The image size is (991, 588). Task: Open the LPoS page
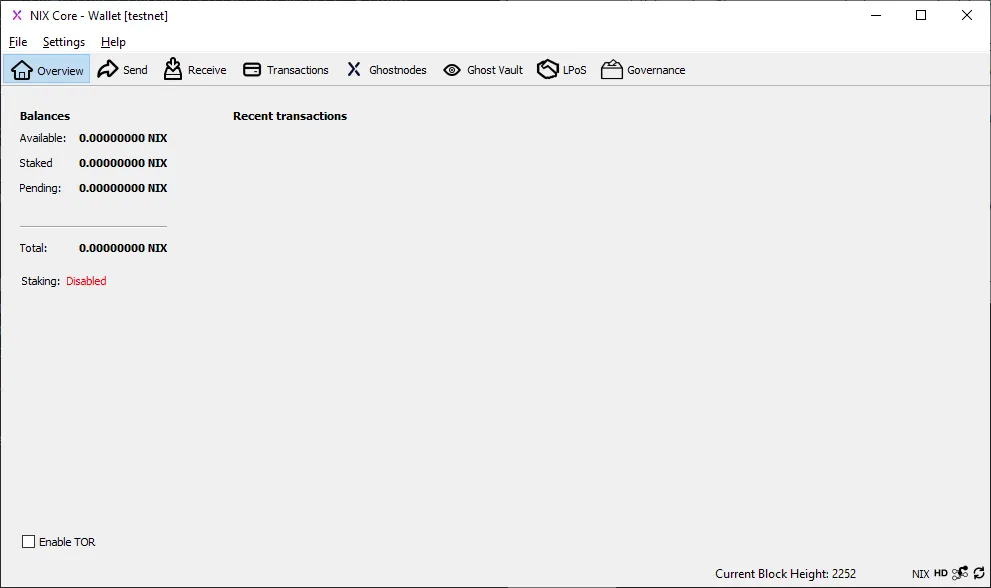coord(562,70)
